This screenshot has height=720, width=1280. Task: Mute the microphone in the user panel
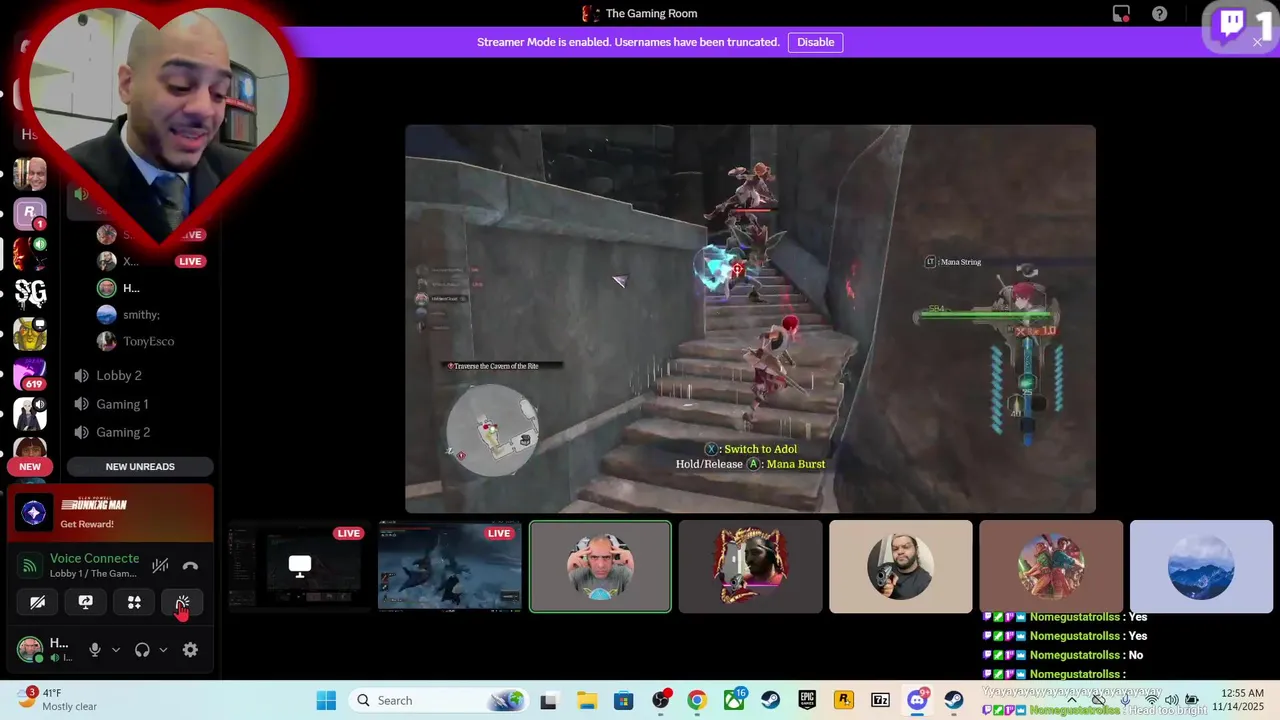(95, 650)
